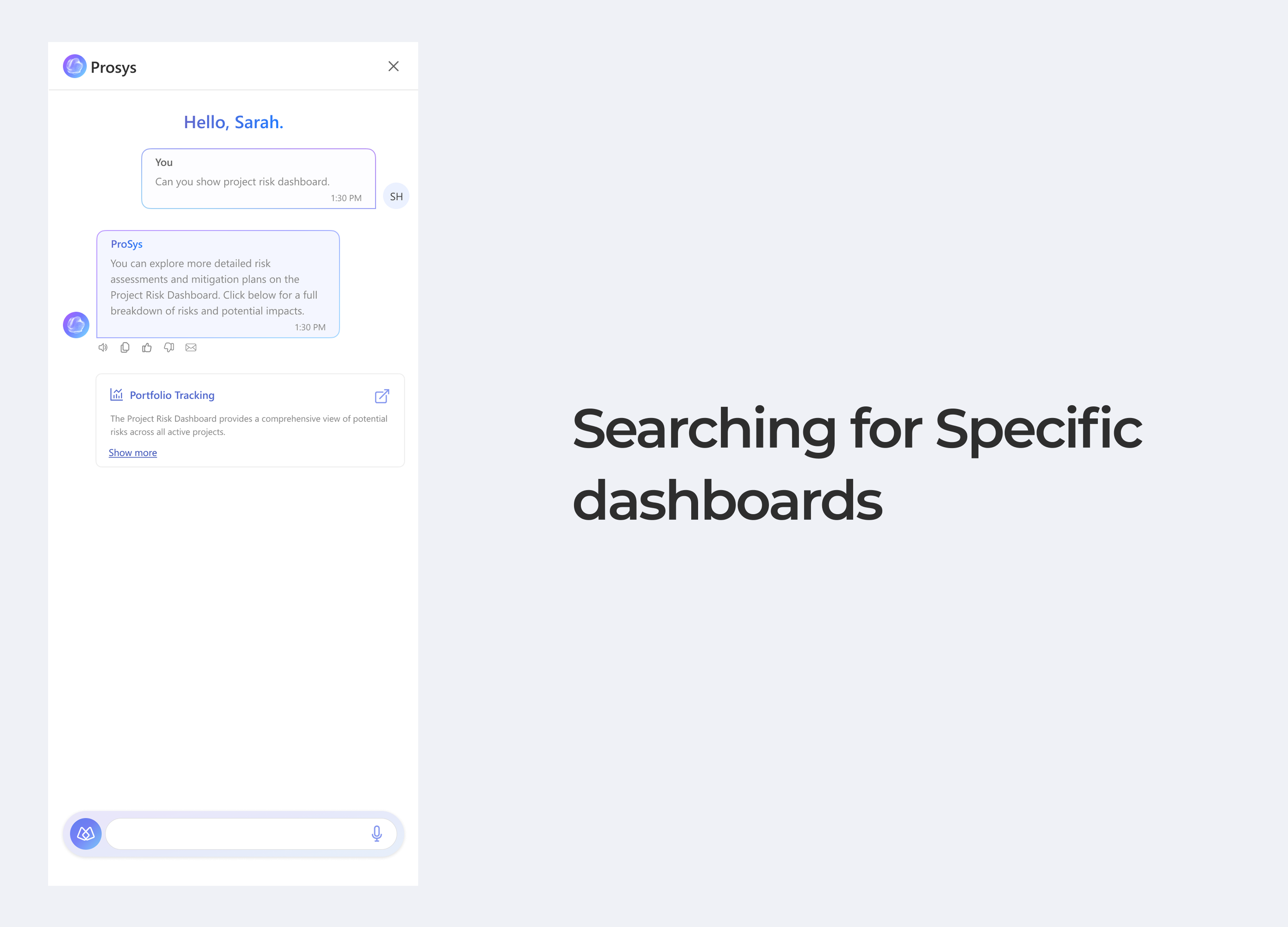
Task: Expand the card with Show more
Action: click(x=133, y=452)
